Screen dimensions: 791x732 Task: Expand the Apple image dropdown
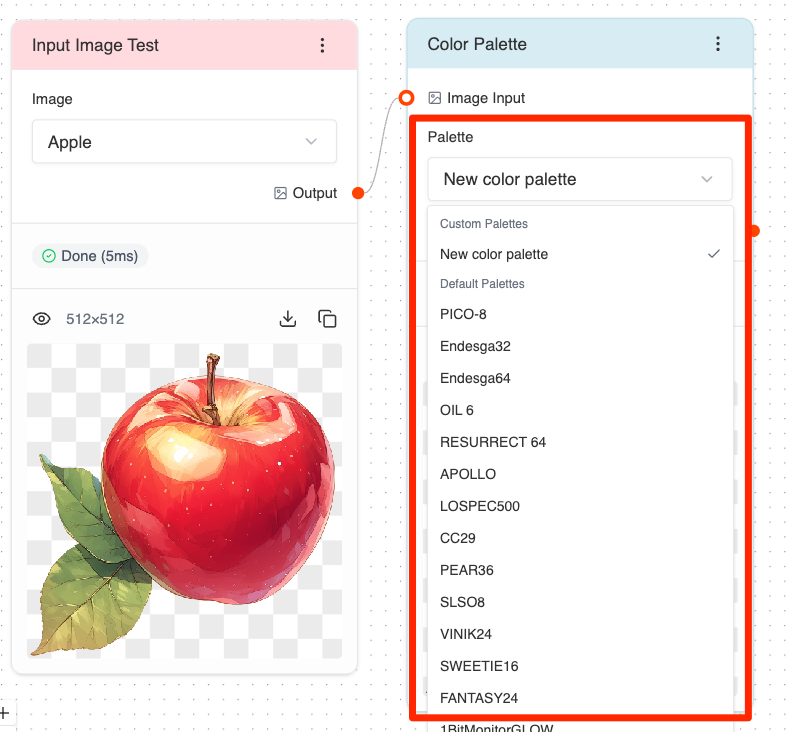[x=184, y=142]
